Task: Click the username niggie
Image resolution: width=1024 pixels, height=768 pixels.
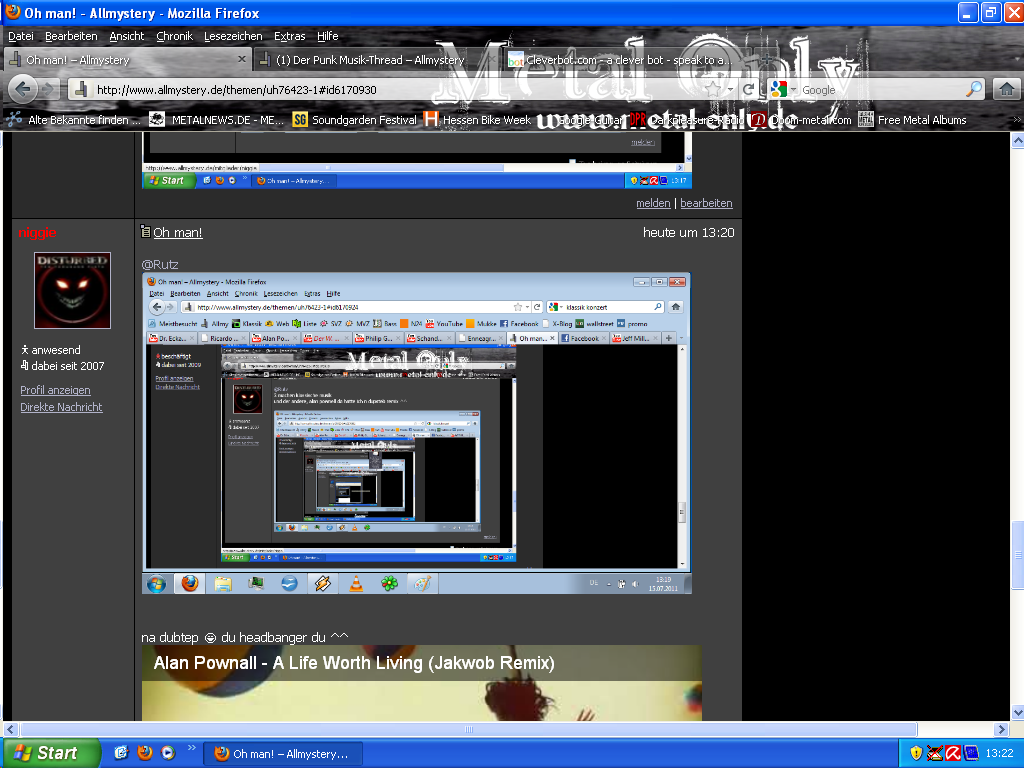Action: coord(37,232)
